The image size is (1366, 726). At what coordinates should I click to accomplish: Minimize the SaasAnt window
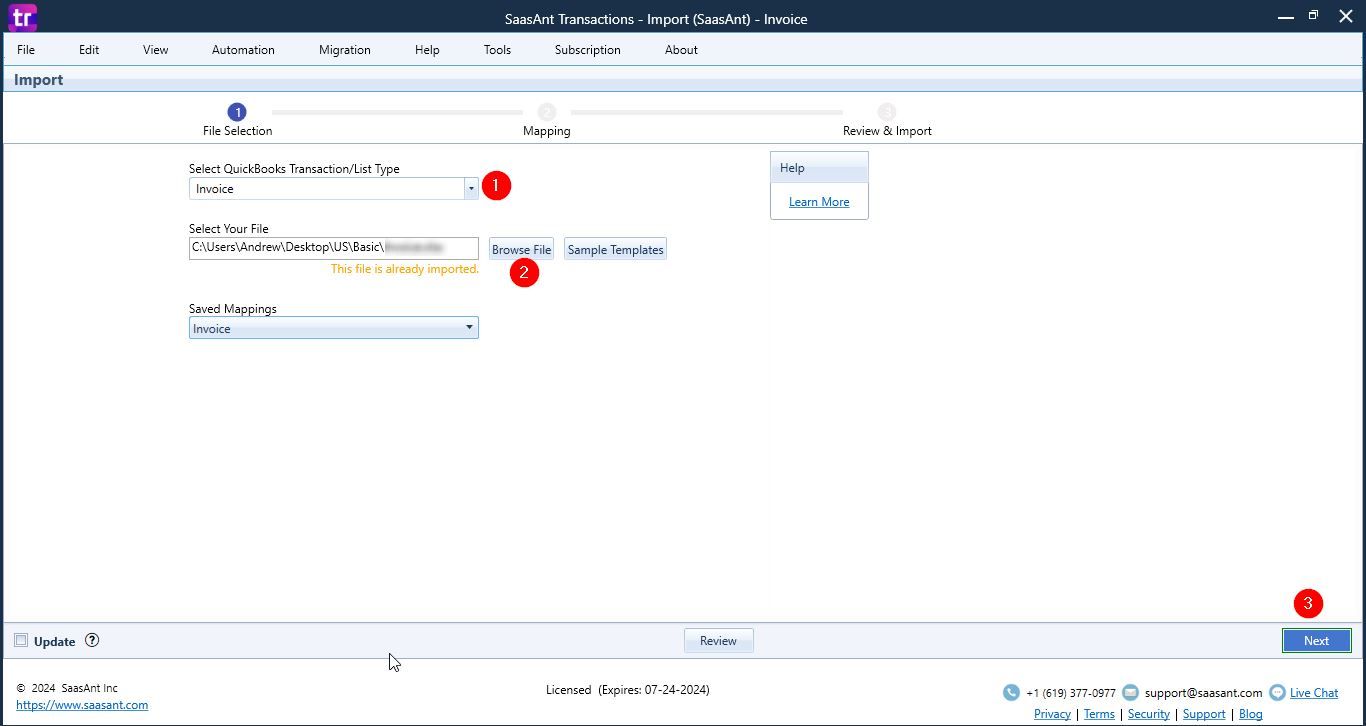point(1286,17)
